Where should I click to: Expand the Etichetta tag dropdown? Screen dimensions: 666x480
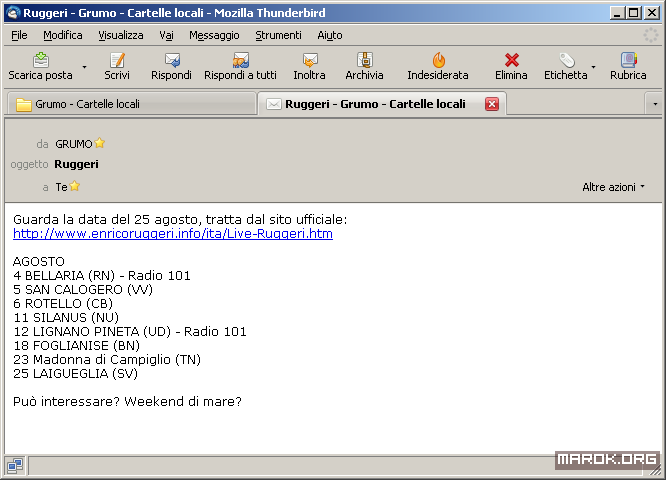click(x=593, y=68)
